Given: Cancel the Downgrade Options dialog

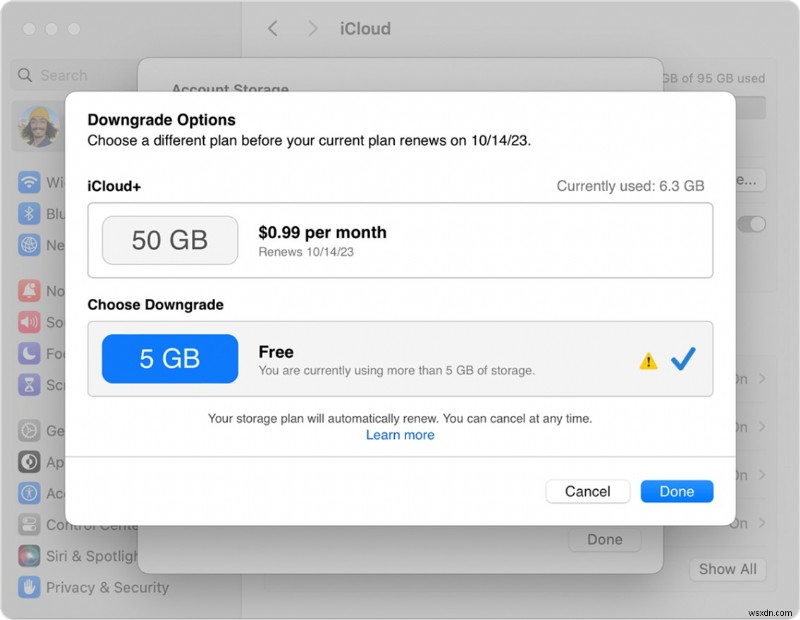Looking at the screenshot, I should pyautogui.click(x=587, y=491).
